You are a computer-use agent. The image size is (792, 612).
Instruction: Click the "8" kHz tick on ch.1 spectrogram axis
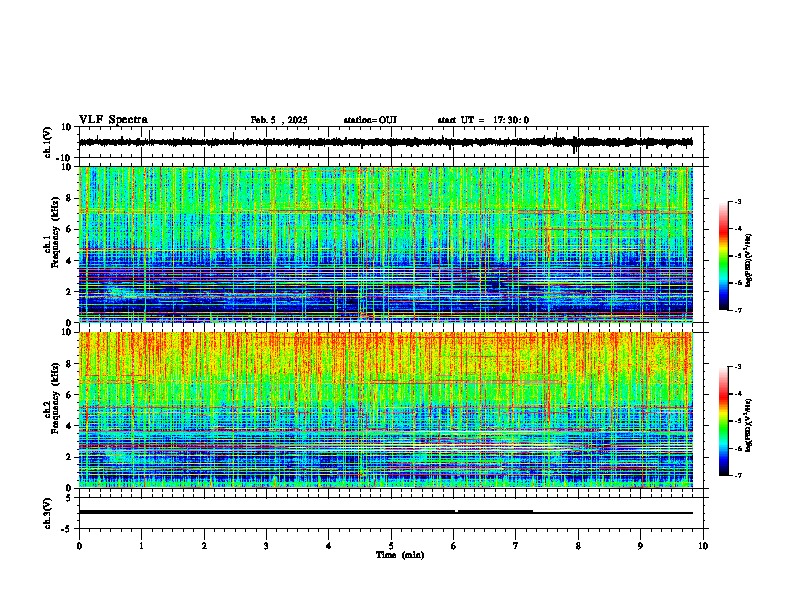70,198
